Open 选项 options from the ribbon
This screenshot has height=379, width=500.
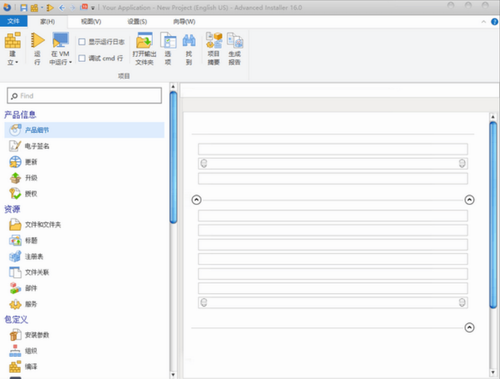(x=168, y=49)
